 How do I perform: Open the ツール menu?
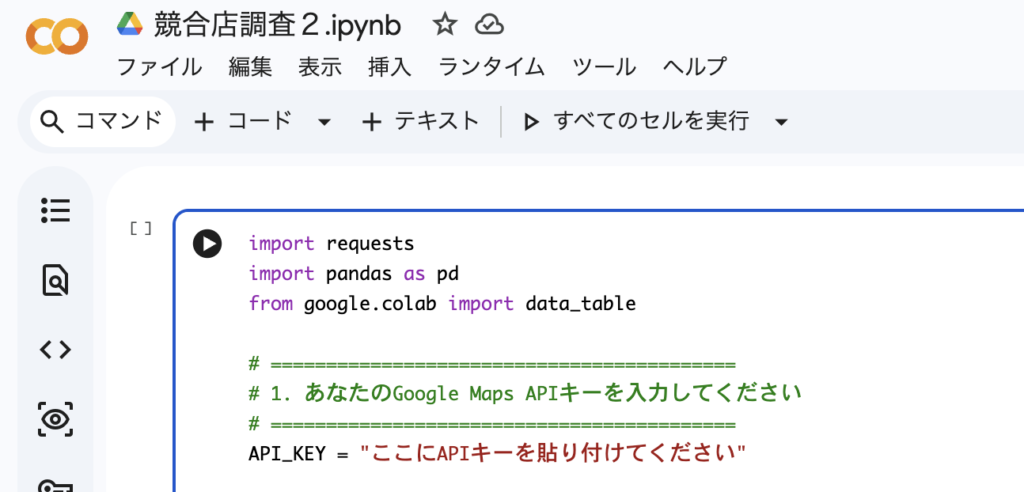tap(603, 67)
